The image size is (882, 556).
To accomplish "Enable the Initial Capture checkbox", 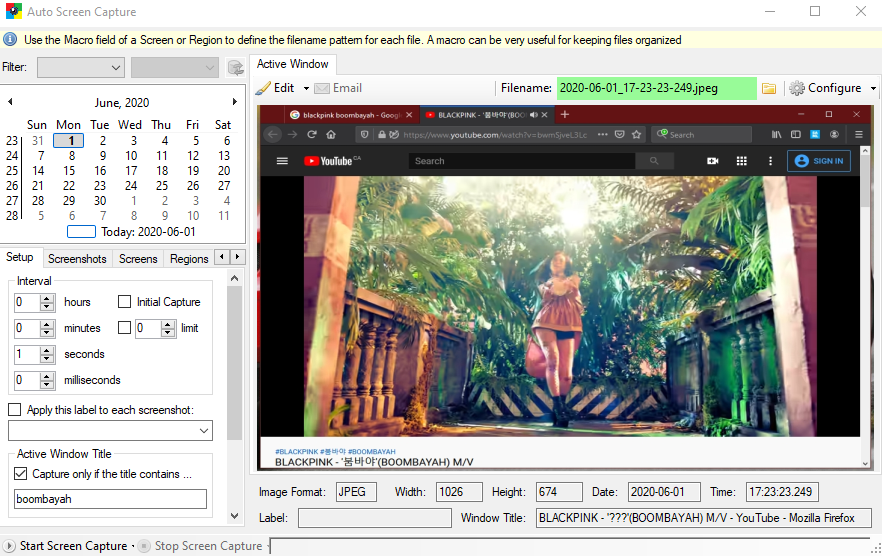I will pos(124,302).
